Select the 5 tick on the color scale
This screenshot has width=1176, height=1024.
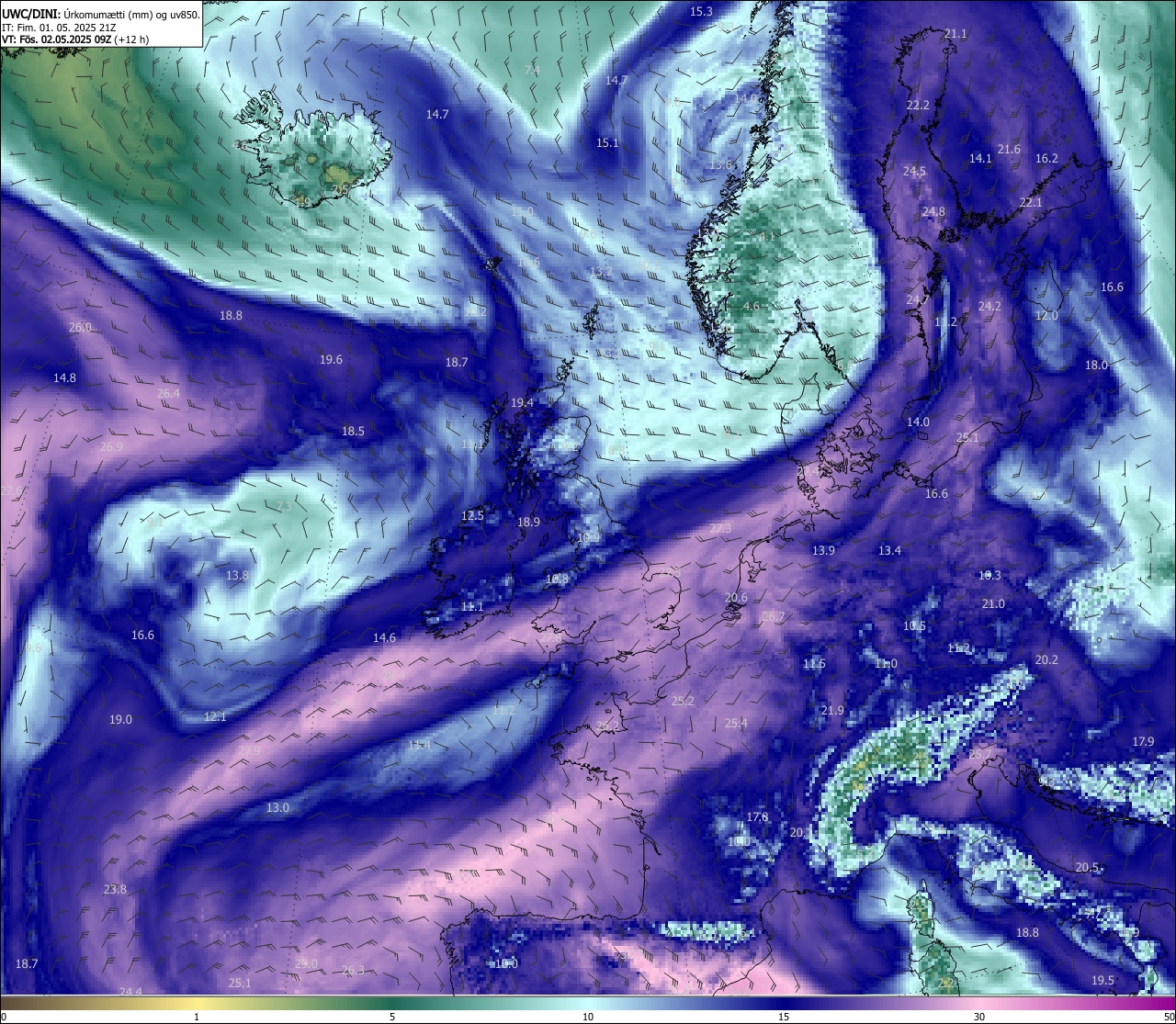(x=392, y=1016)
